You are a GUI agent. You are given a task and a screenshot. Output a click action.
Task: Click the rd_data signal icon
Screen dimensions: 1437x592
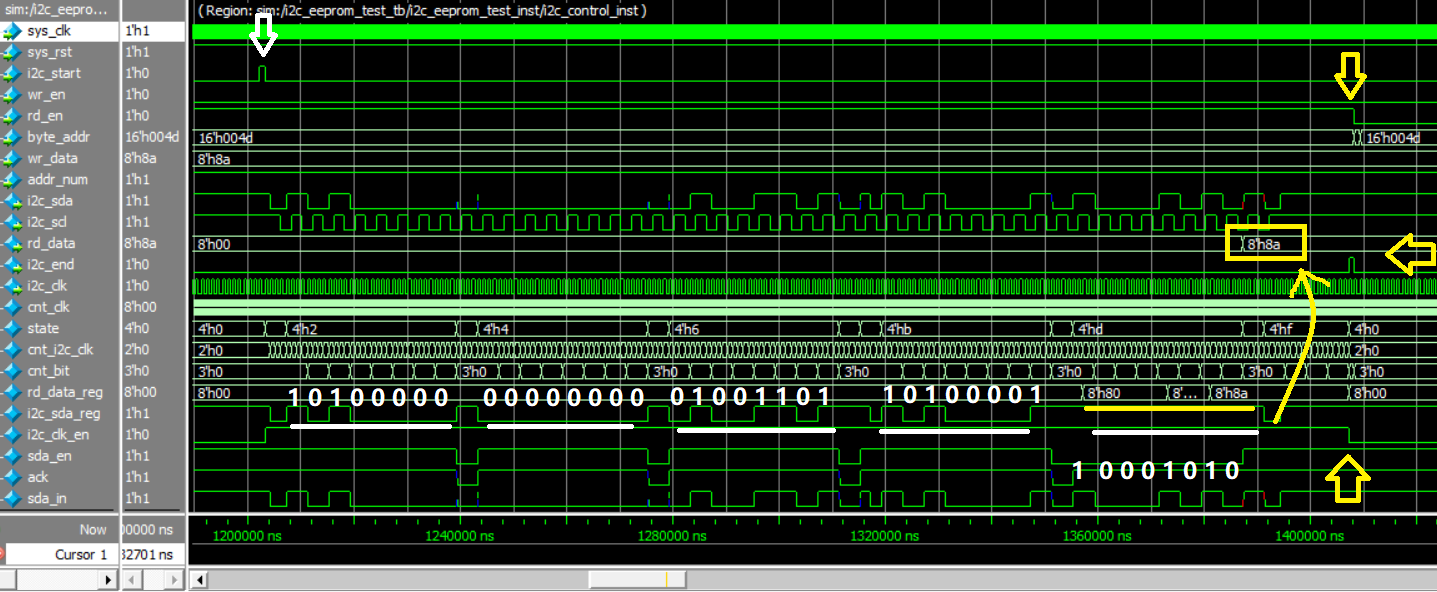pos(12,244)
